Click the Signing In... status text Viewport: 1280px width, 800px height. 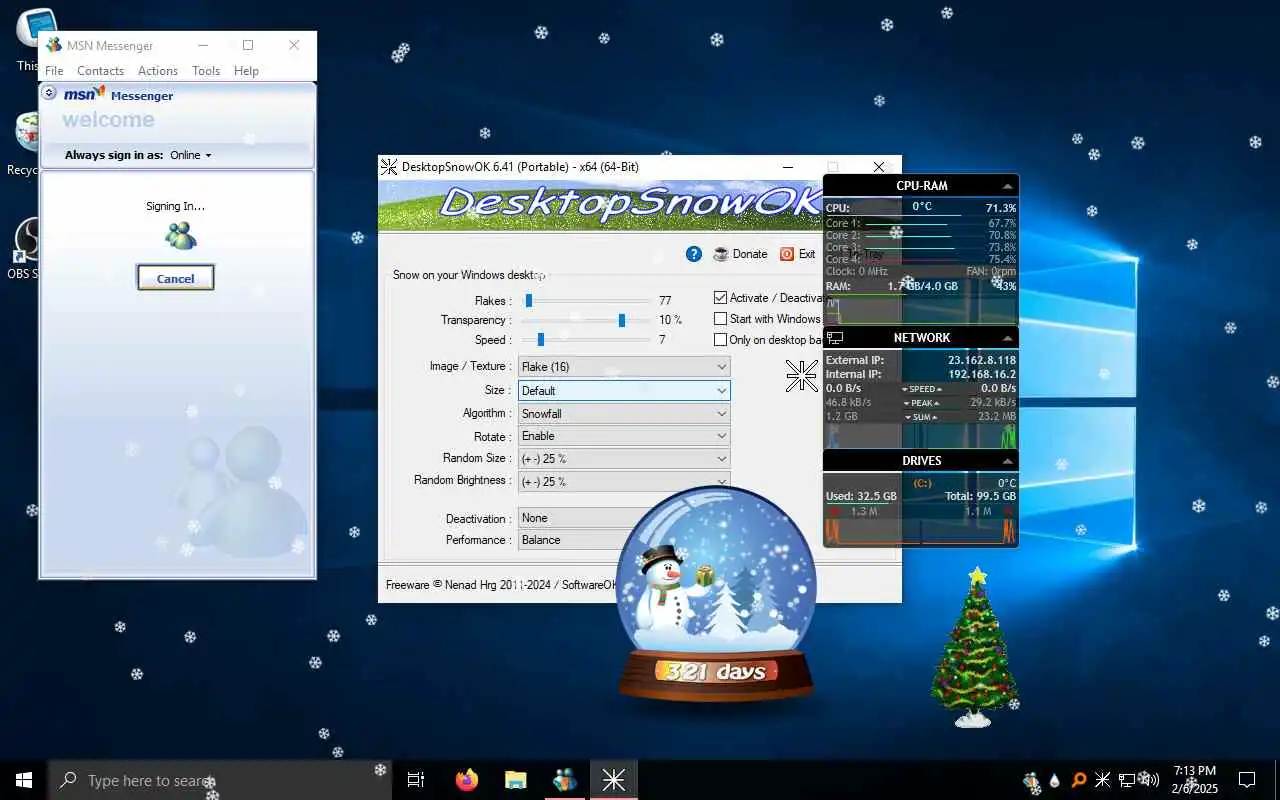pyautogui.click(x=175, y=206)
